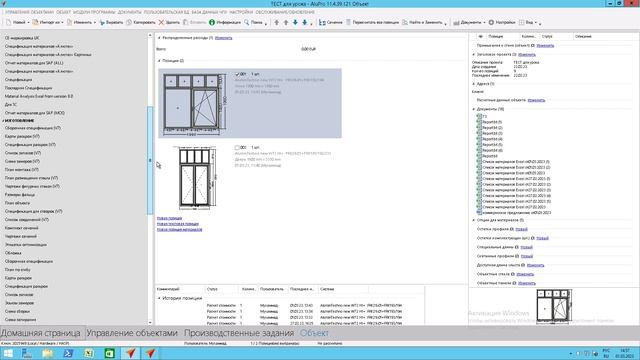The image size is (640, 360).
Task: Click the first blue down-arrow toolbar icon
Action: (295, 22)
